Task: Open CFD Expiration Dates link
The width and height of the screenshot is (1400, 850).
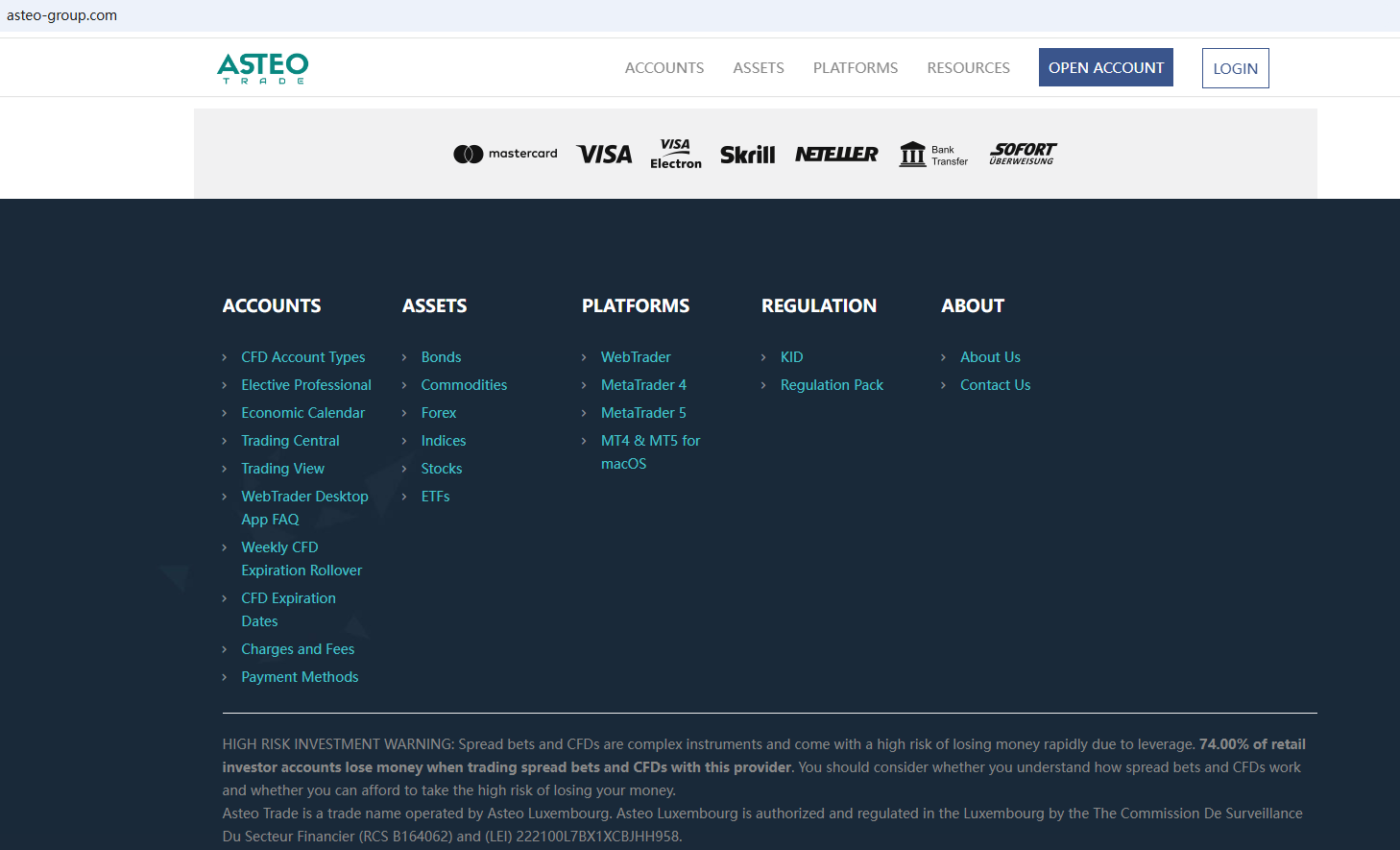Action: [x=289, y=610]
